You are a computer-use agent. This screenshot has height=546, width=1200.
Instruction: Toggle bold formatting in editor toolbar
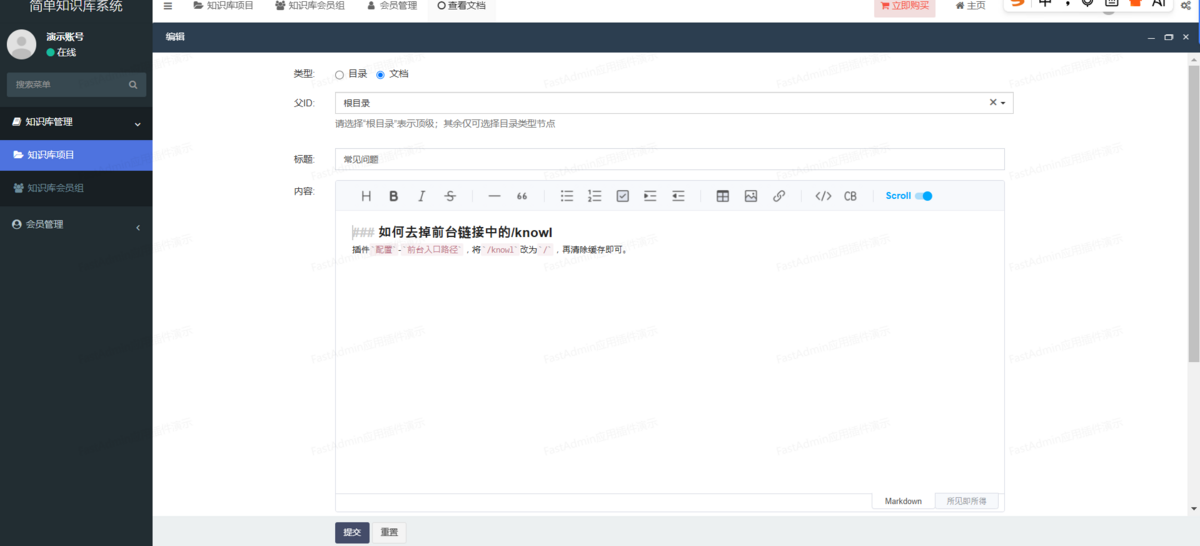(x=394, y=196)
